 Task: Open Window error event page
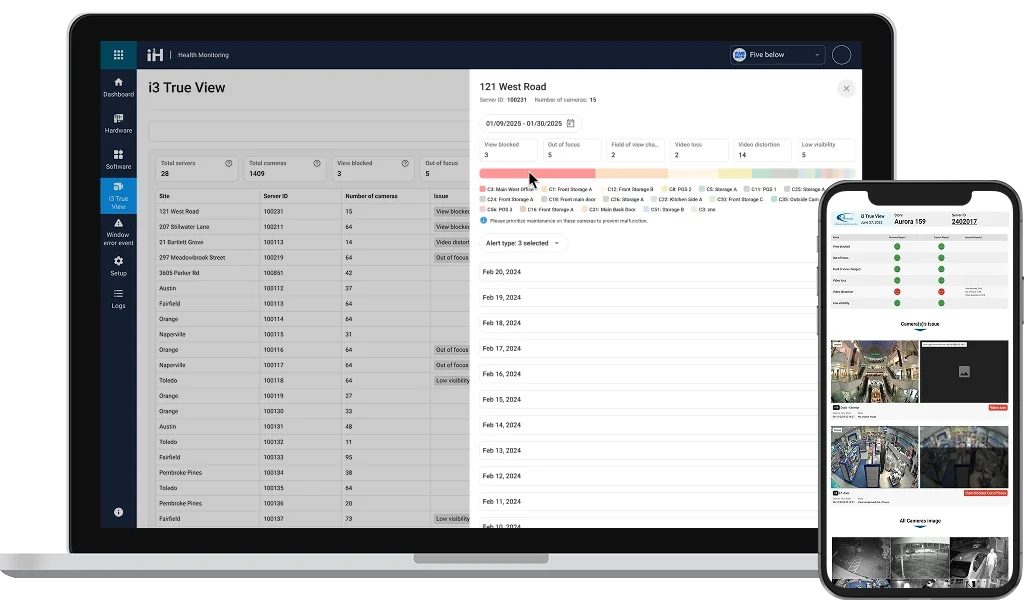point(118,231)
